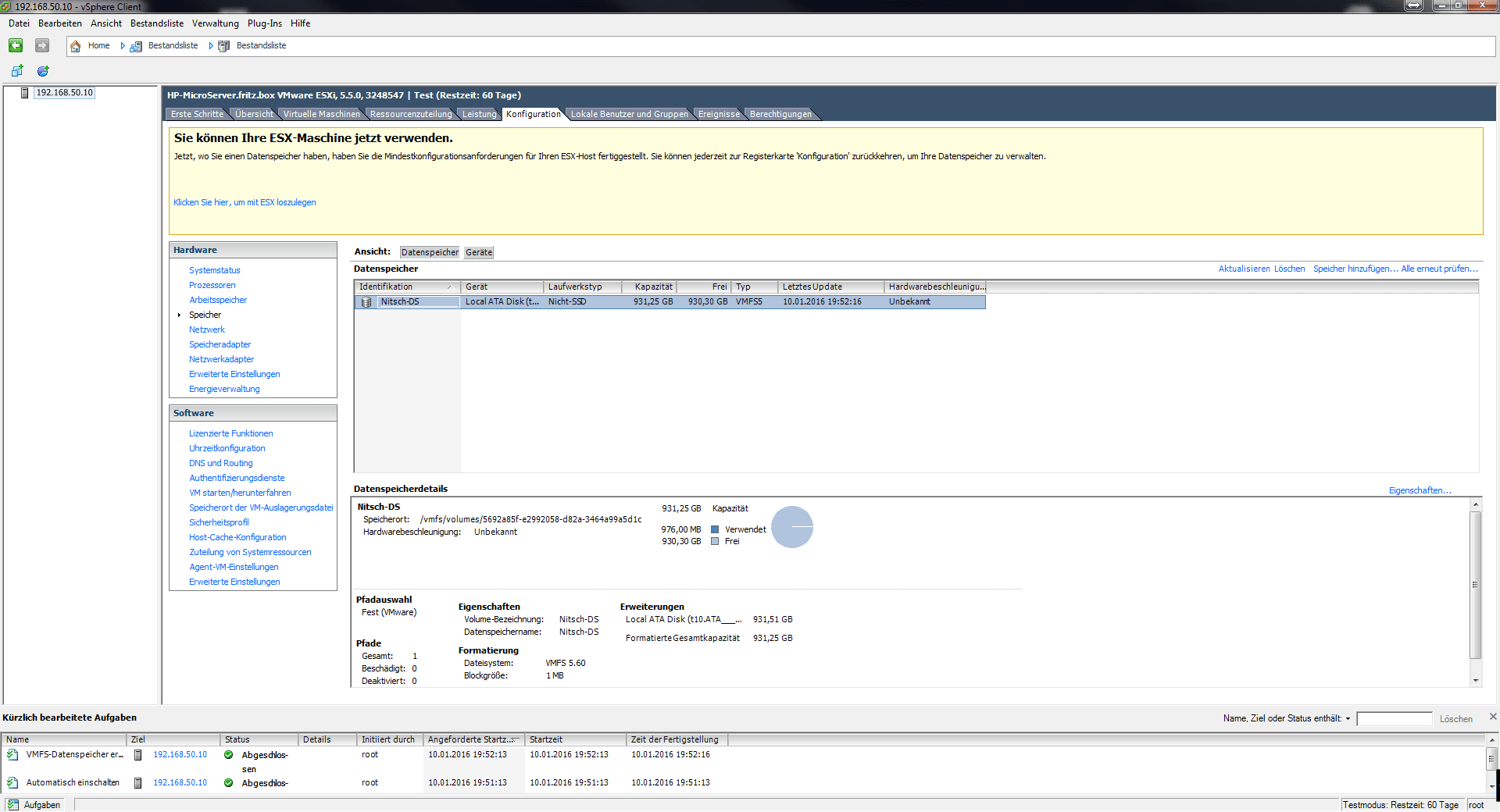1500x812 pixels.
Task: Click the new virtual machine toolbar icon
Action: pos(17,71)
